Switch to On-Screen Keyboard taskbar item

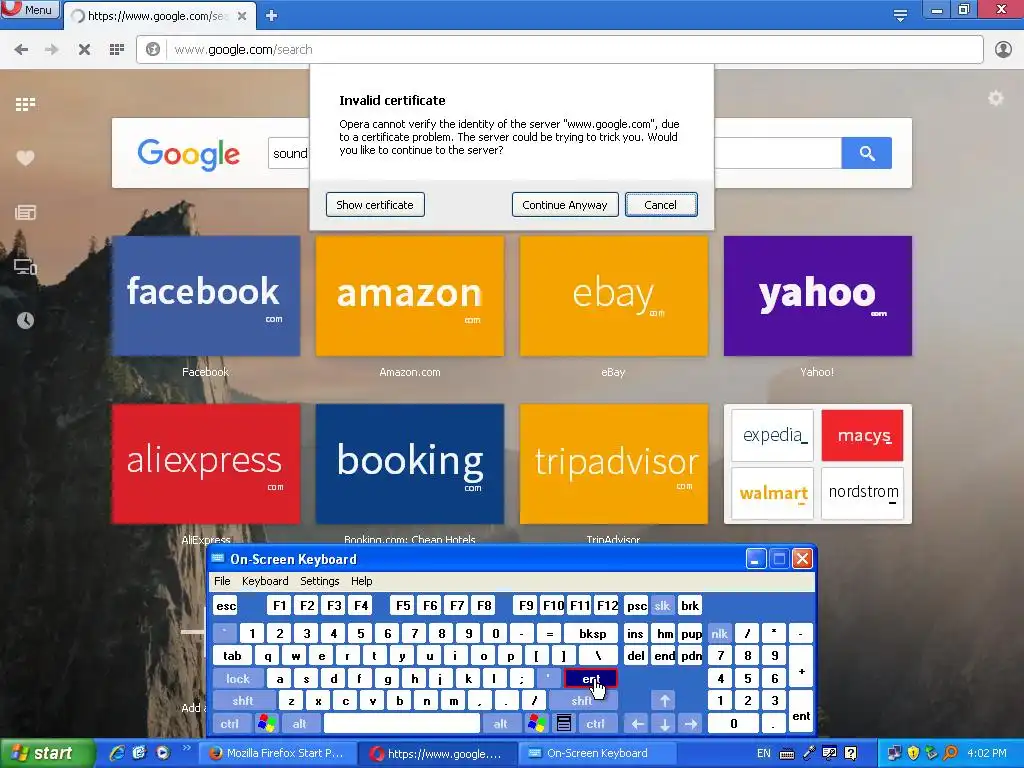click(598, 753)
